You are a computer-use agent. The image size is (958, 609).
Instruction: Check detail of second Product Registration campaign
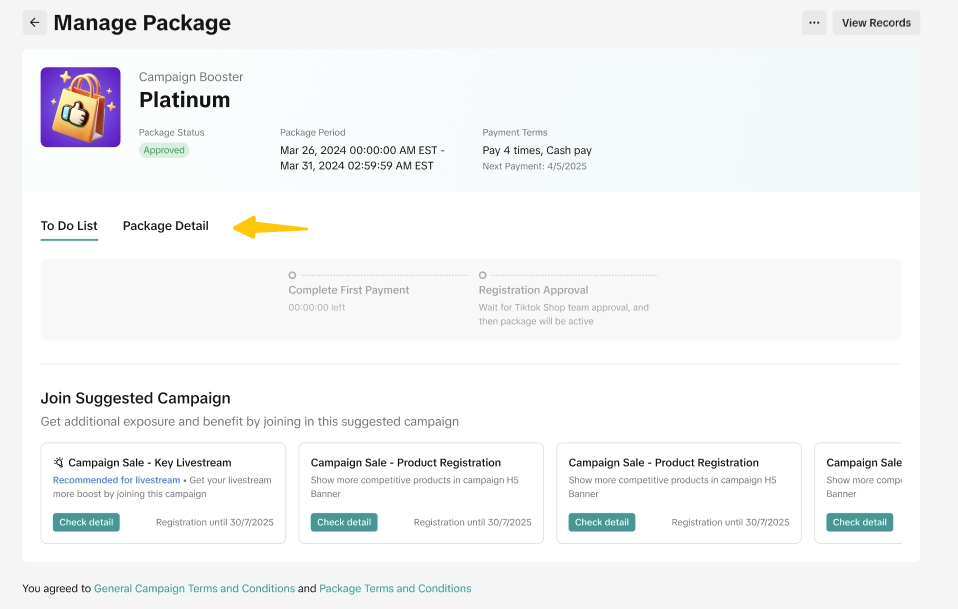(x=602, y=522)
